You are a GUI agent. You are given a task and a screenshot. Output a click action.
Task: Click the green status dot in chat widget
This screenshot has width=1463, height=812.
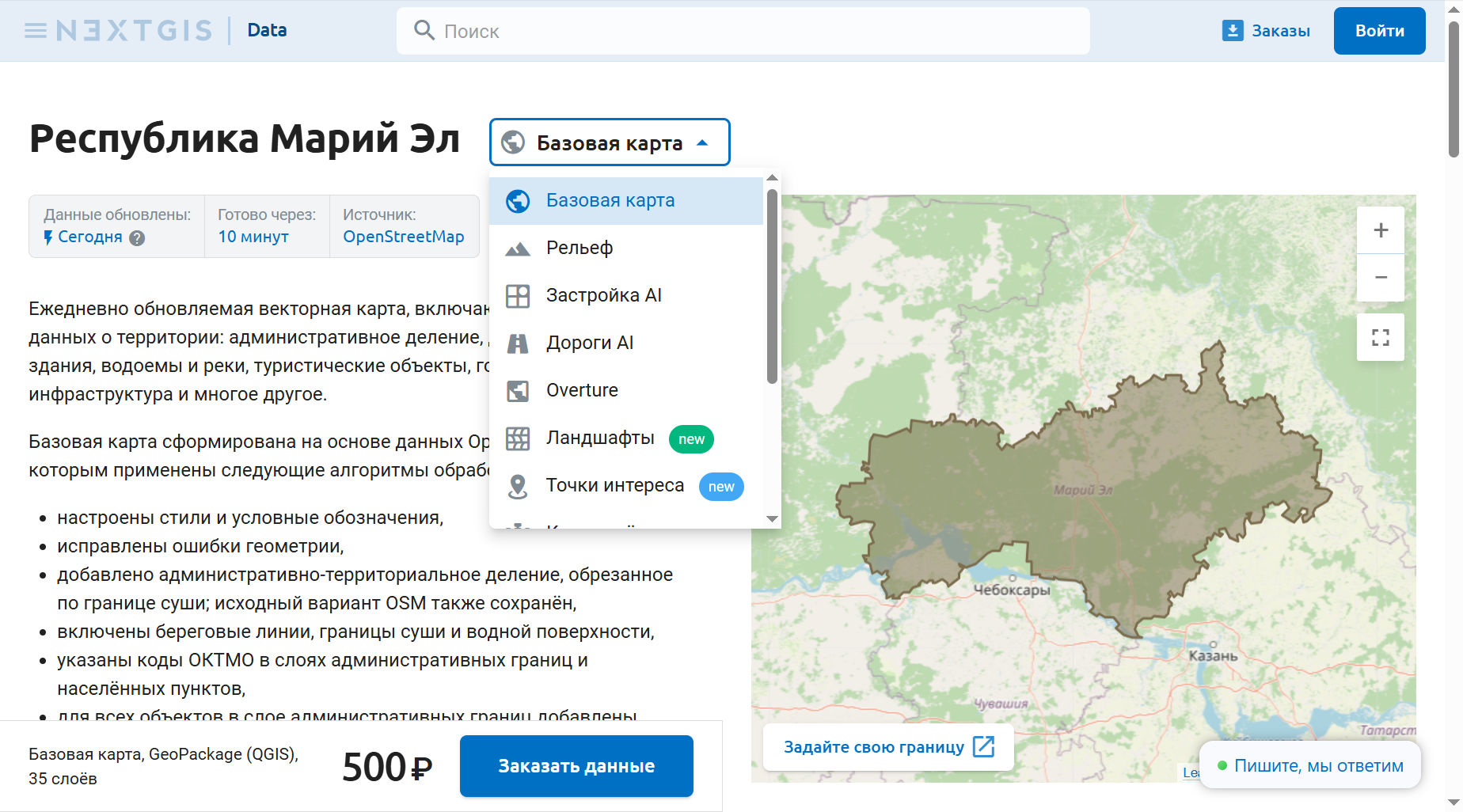pyautogui.click(x=1222, y=765)
